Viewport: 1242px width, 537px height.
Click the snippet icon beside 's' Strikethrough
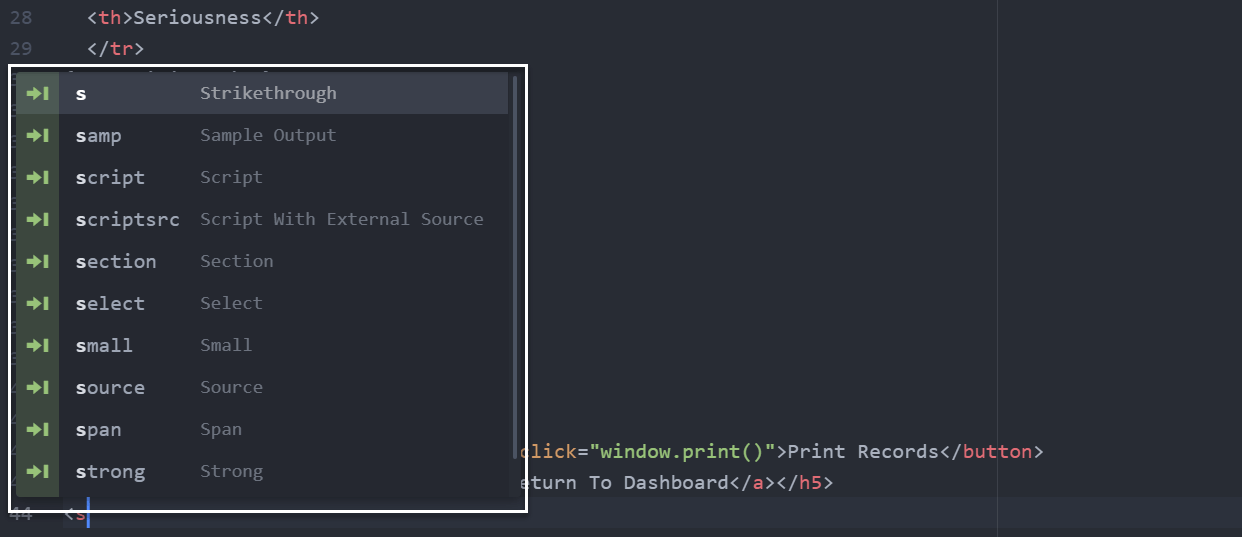(38, 93)
